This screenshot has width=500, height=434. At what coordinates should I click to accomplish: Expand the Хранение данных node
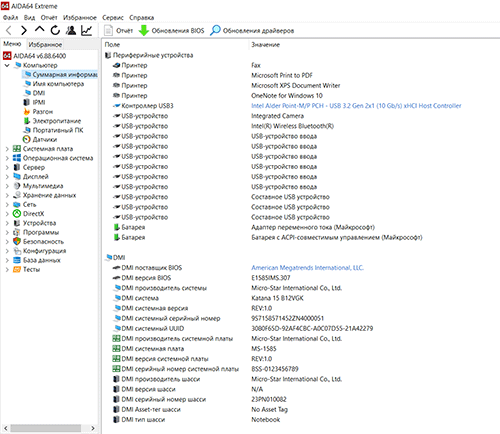pos(7,195)
